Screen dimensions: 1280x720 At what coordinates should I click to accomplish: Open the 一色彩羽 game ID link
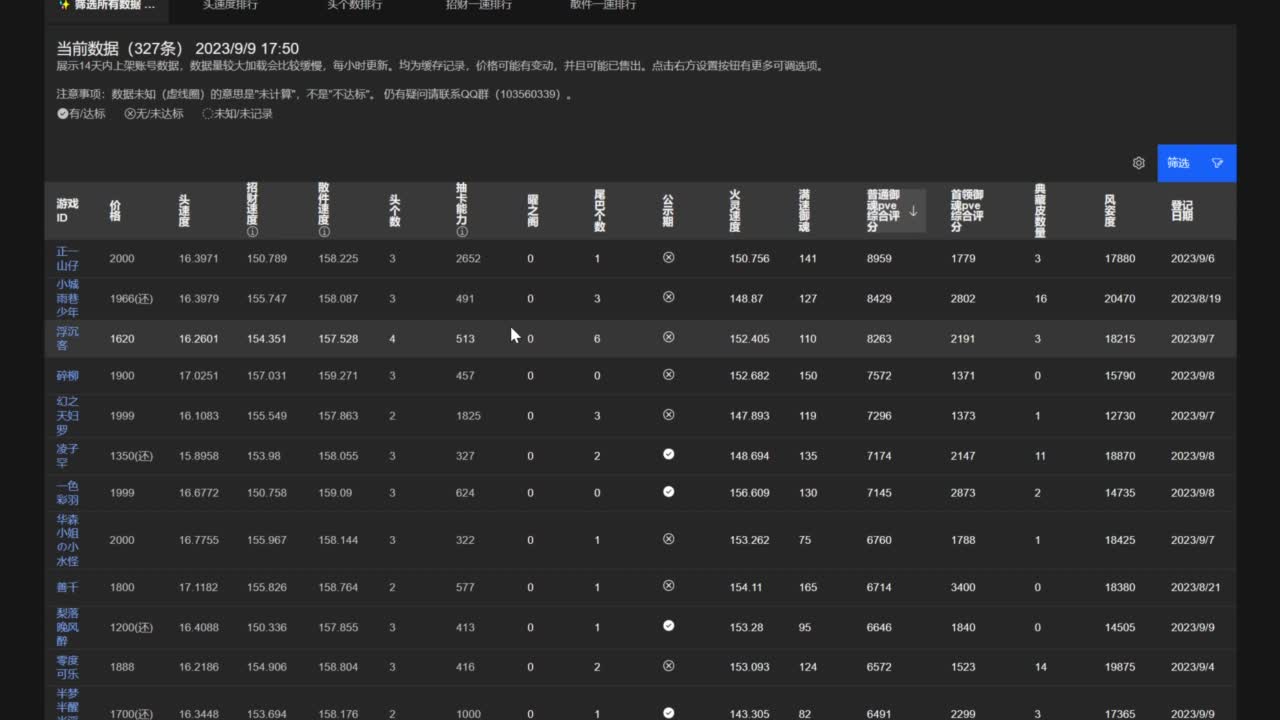[67, 493]
